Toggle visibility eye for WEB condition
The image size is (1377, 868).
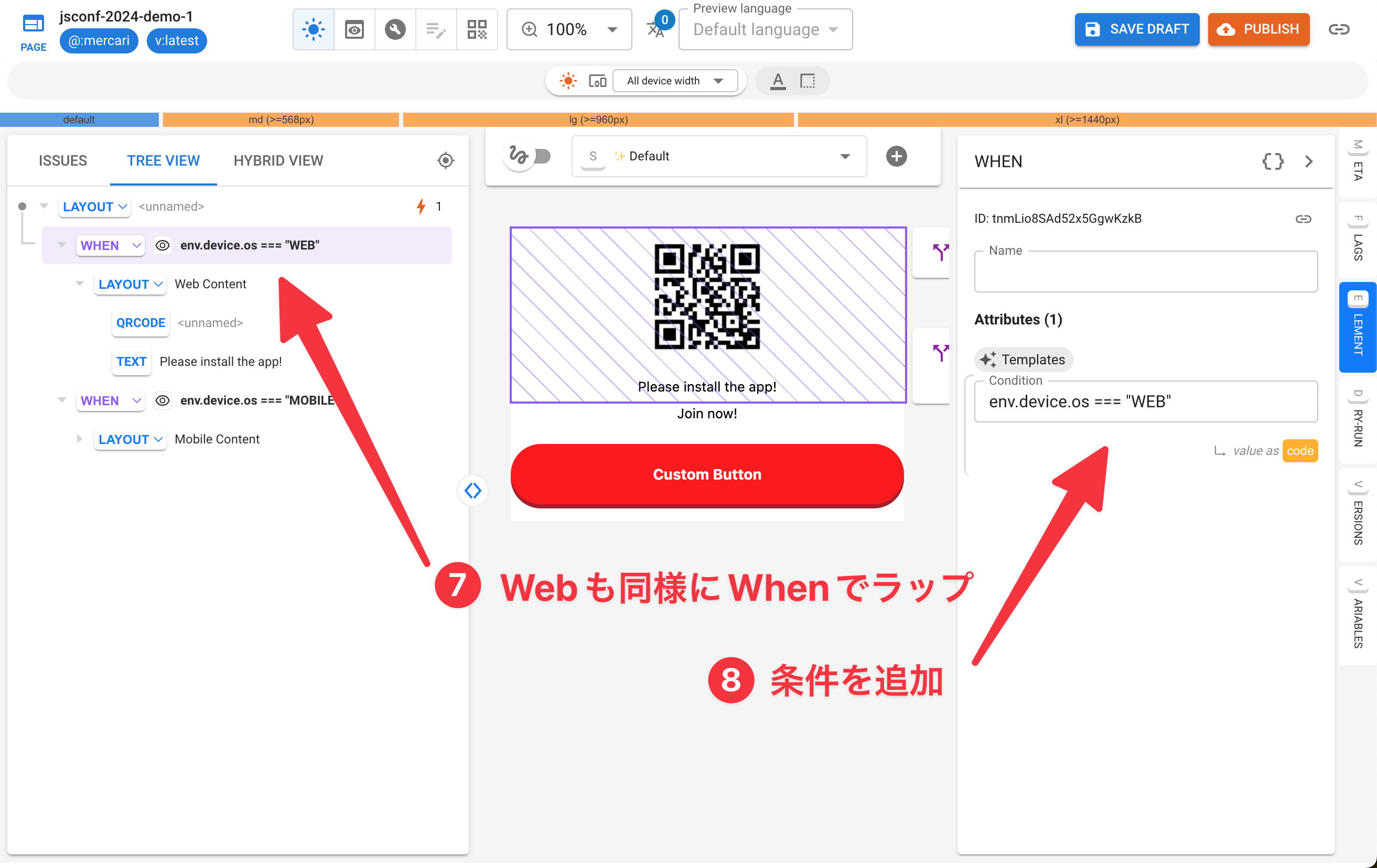[163, 245]
